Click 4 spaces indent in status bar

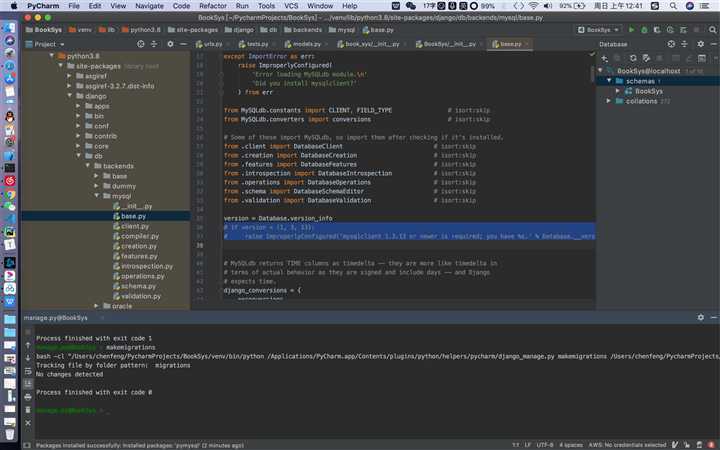pyautogui.click(x=571, y=445)
